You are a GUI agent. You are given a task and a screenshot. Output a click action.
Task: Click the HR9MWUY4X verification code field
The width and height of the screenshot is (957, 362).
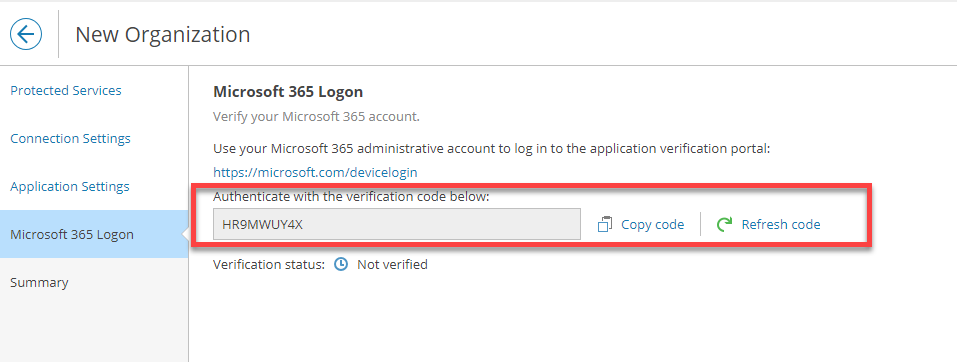(397, 224)
